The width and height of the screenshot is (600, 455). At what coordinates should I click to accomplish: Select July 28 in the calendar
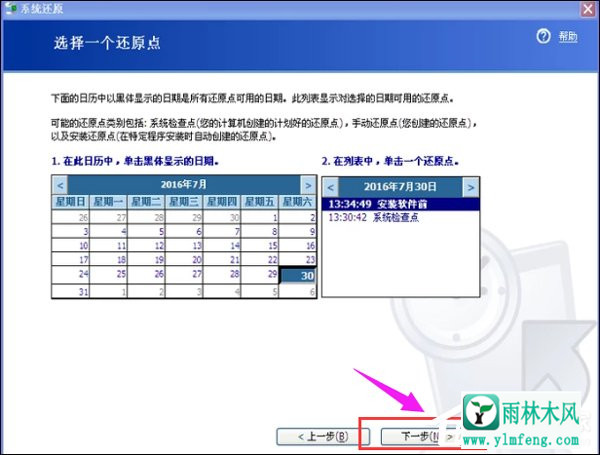[222, 274]
